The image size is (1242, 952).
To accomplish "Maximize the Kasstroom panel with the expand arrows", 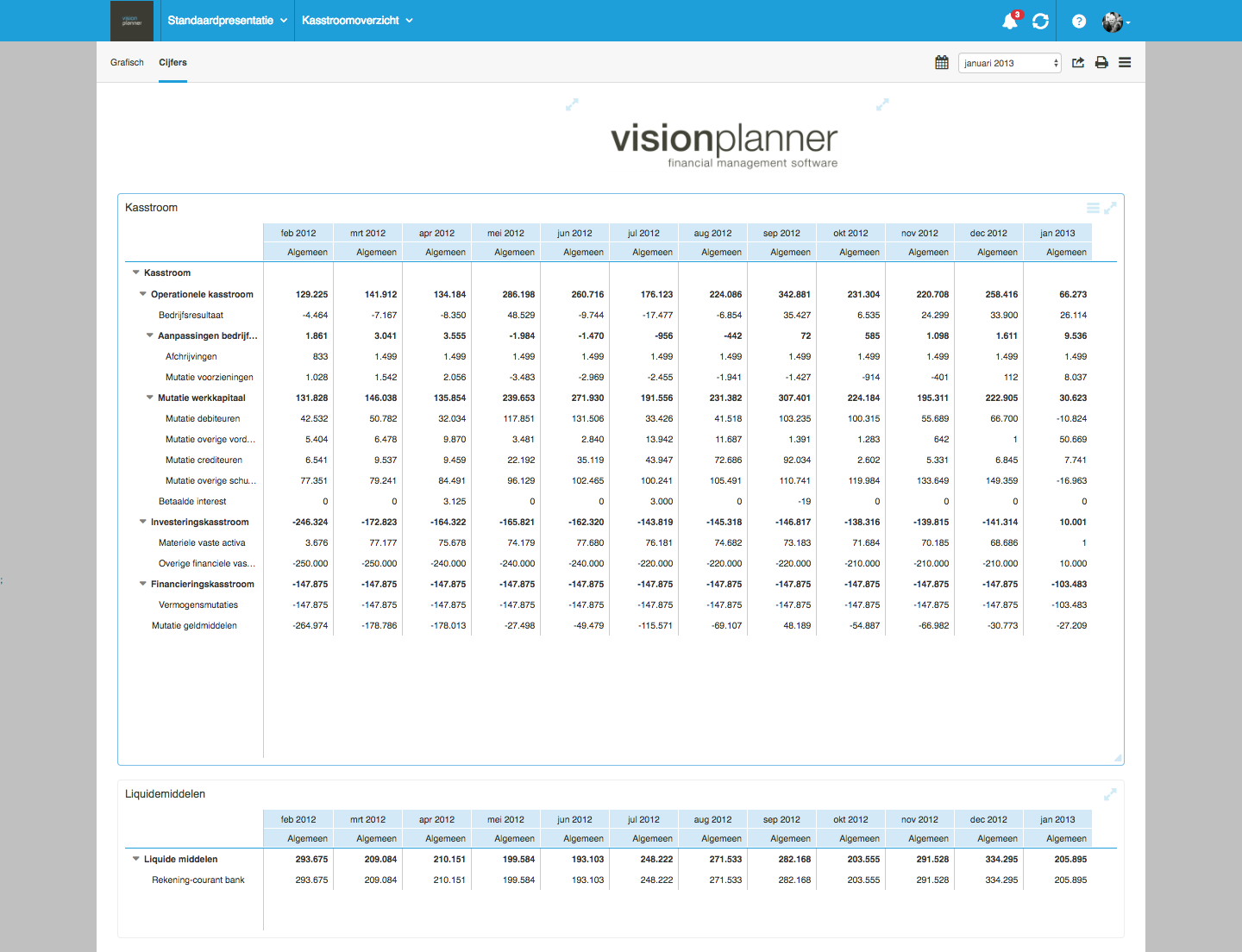I will pos(1110,208).
